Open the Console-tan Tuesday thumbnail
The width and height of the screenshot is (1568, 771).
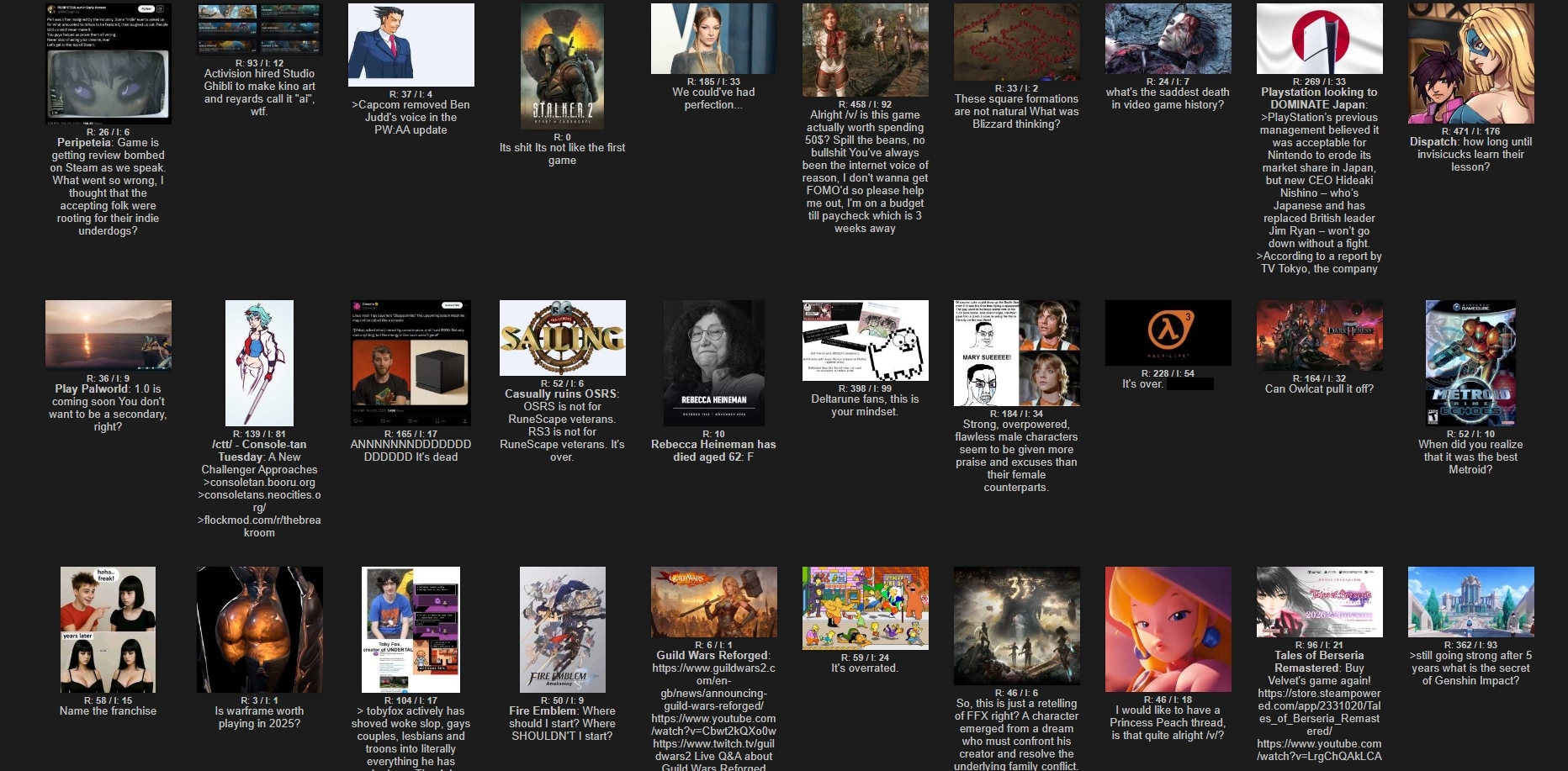pyautogui.click(x=260, y=363)
